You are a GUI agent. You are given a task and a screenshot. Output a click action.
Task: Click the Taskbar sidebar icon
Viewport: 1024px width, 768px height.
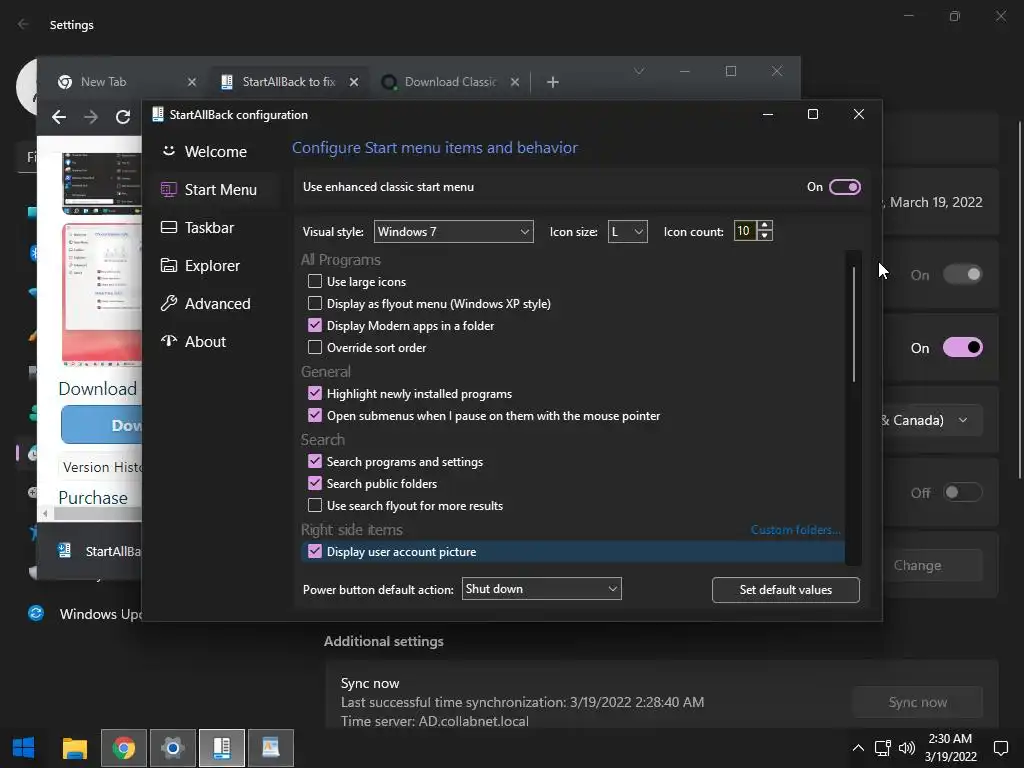(168, 227)
